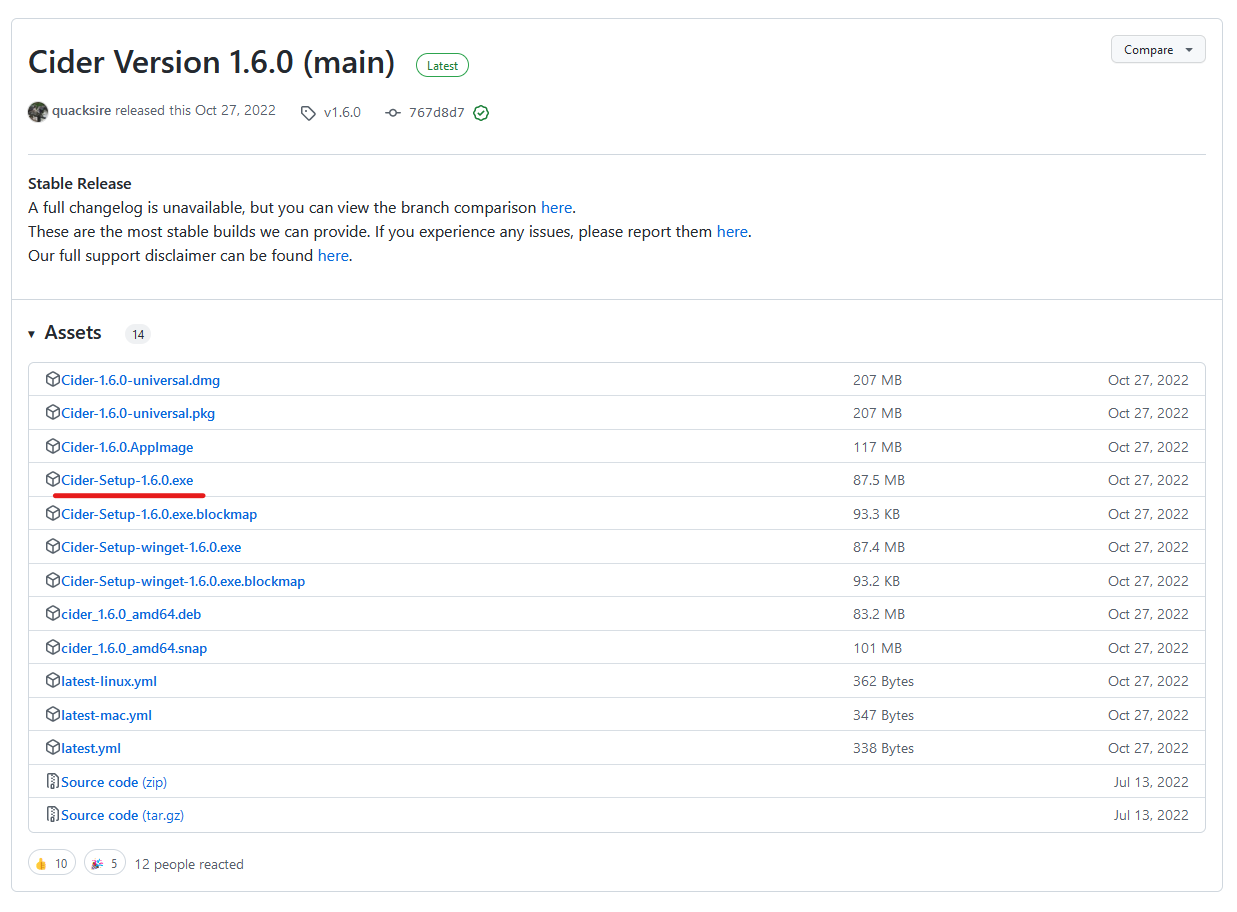The height and width of the screenshot is (912, 1237).
Task: Click zip file icon for Source code (zip)
Action: tap(53, 782)
